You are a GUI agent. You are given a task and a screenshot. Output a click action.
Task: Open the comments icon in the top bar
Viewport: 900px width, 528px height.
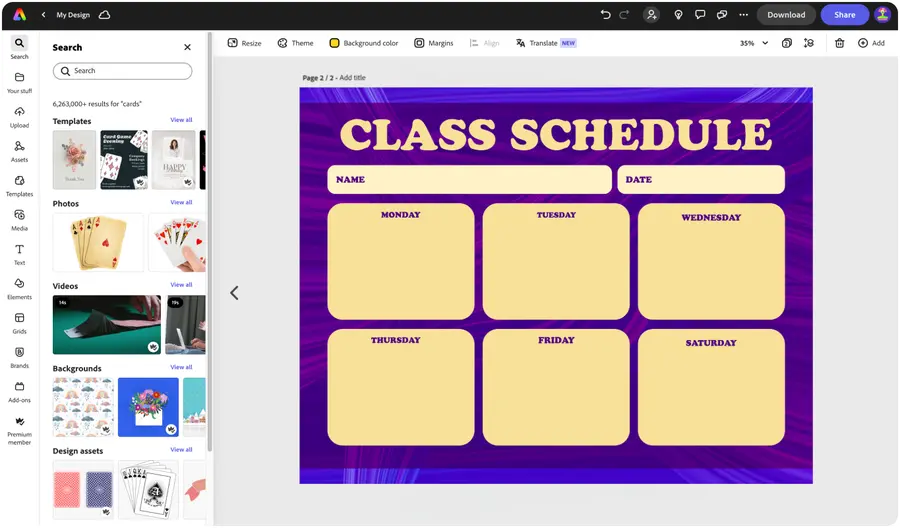[700, 15]
